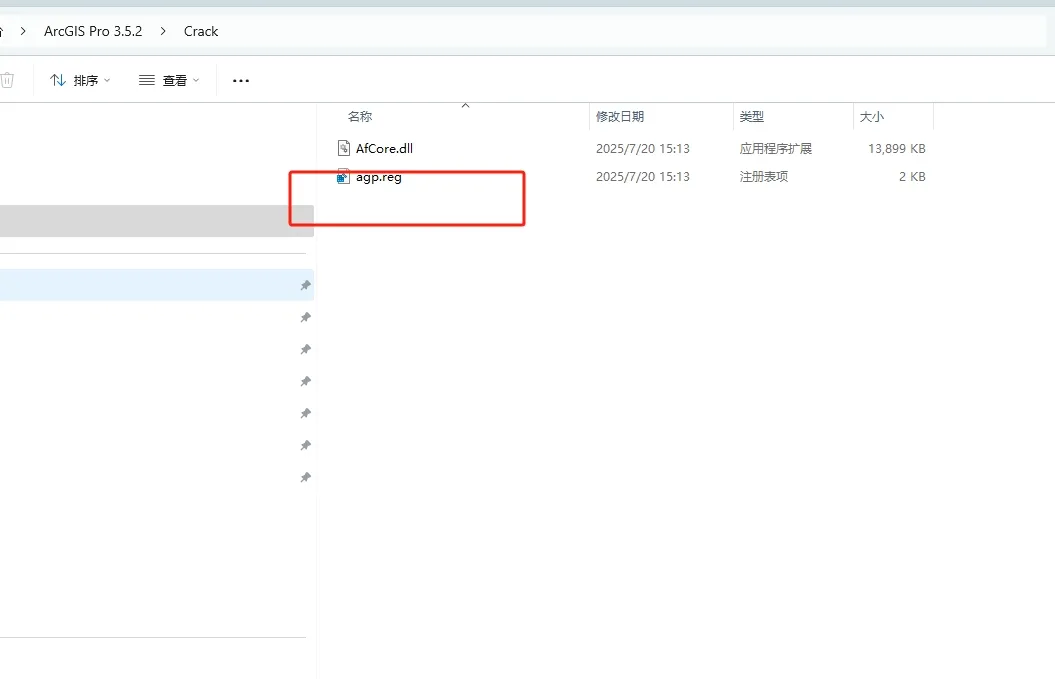Screen dimensions: 1055x679
Task: Click the agp.reg file icon
Action: point(343,176)
